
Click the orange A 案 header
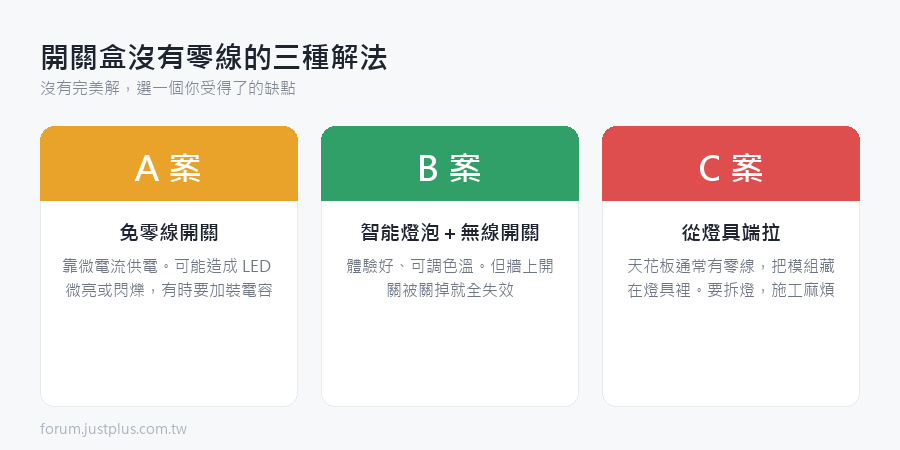[x=169, y=164]
